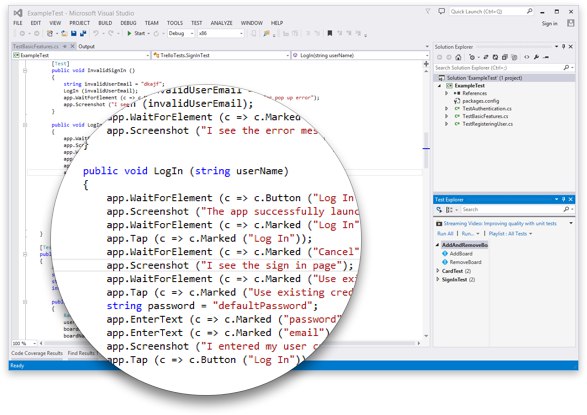587x415 pixels.
Task: Open the FILE menu
Action: tap(18, 23)
